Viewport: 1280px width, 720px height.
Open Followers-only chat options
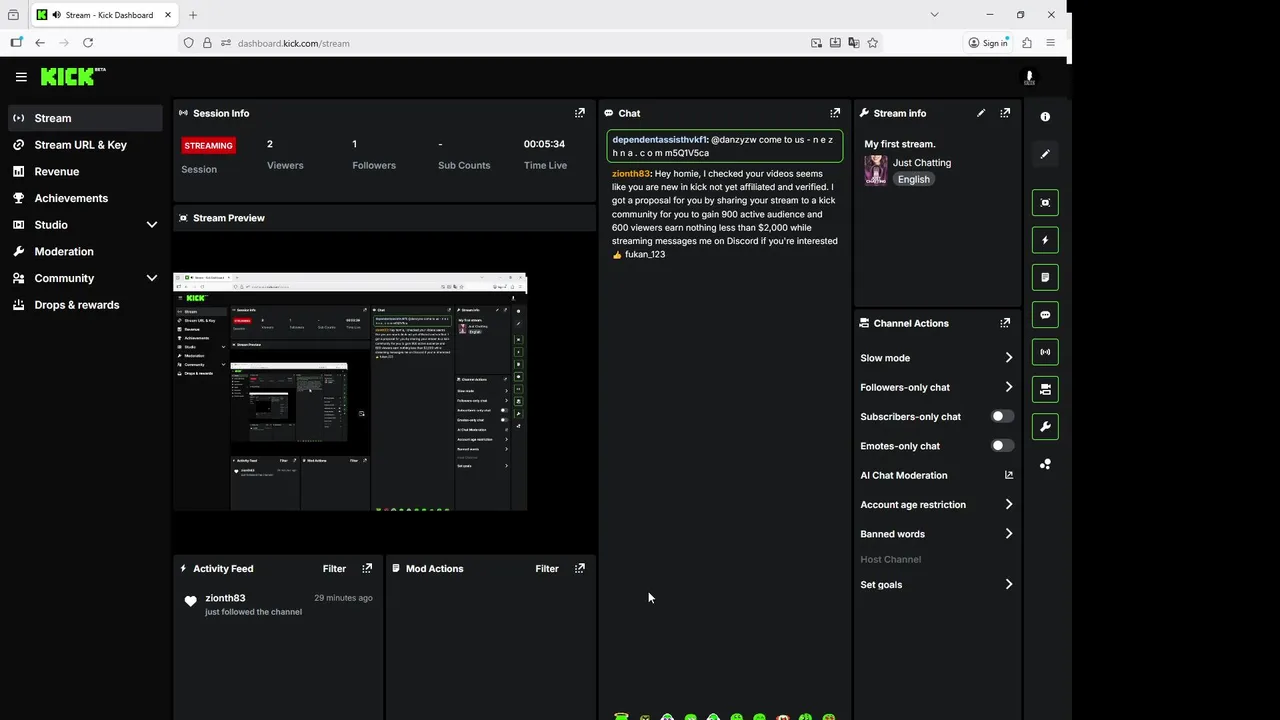tap(937, 387)
